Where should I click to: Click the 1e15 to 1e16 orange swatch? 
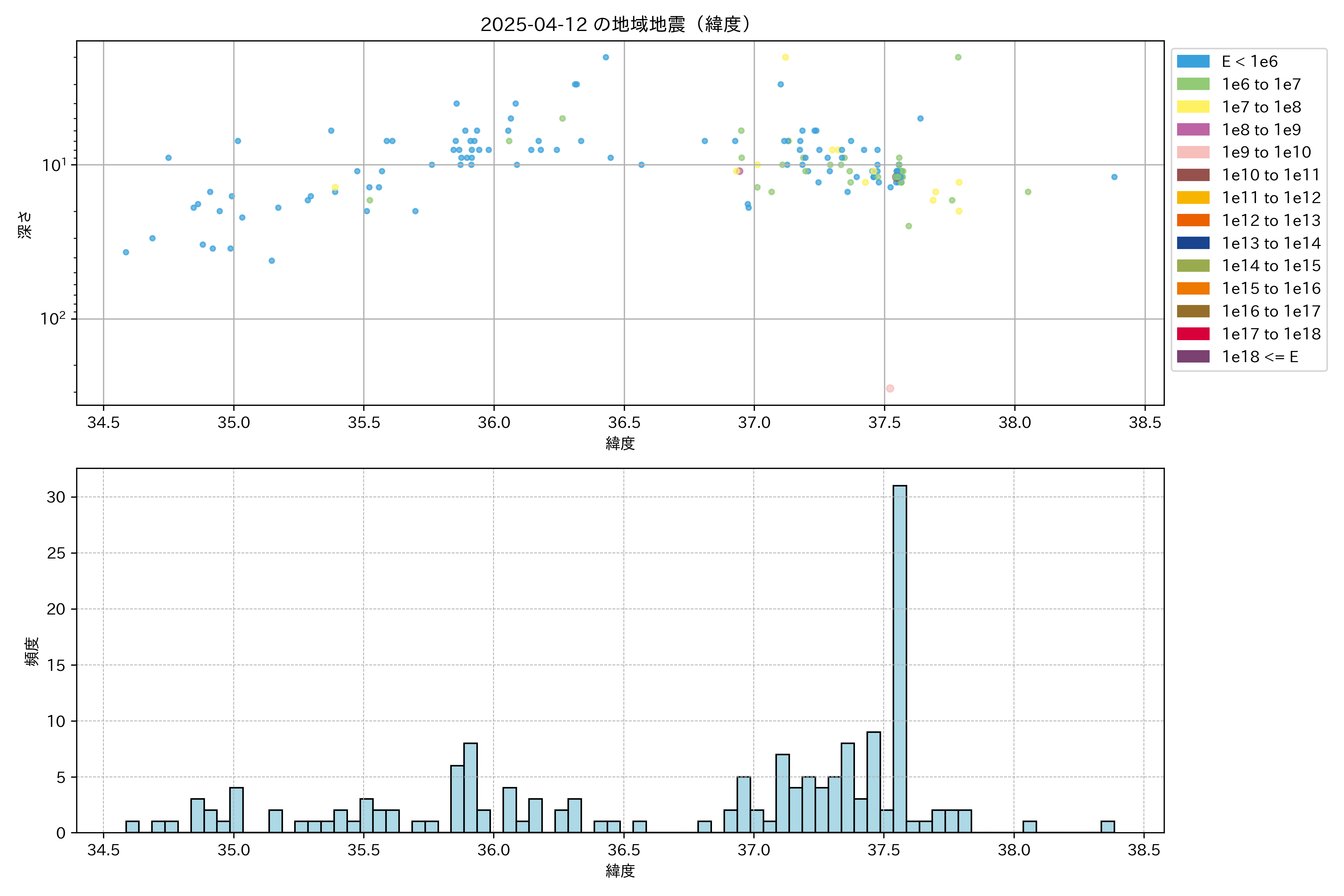pos(1192,289)
